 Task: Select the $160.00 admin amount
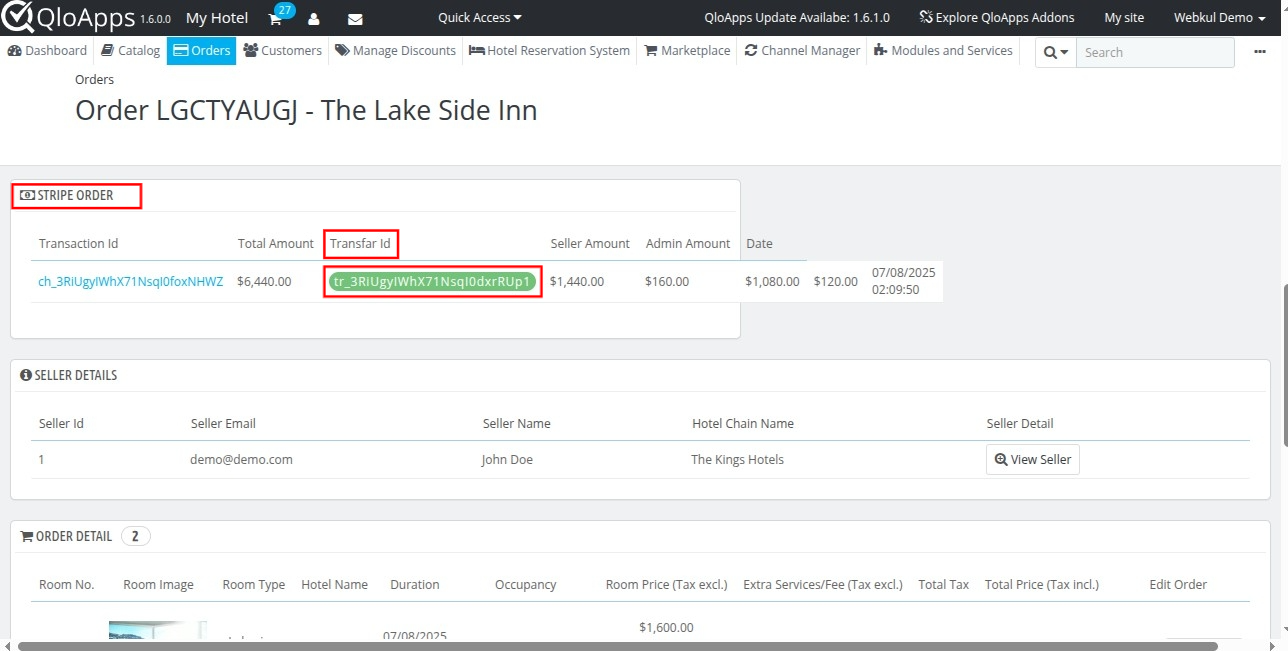click(x=667, y=282)
